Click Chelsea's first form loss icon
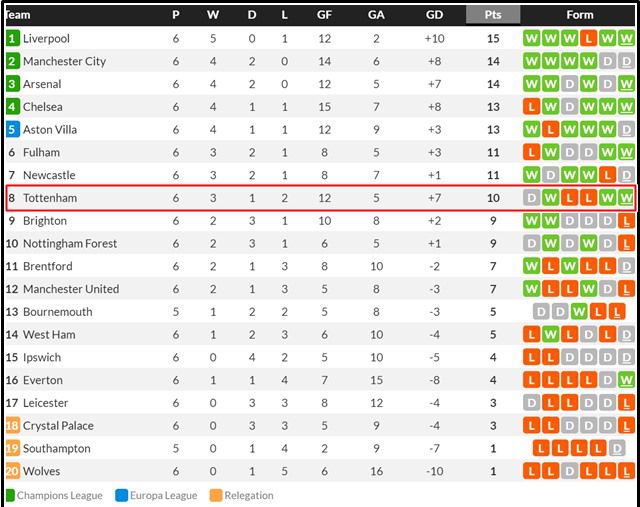The width and height of the screenshot is (640, 507). [x=532, y=107]
